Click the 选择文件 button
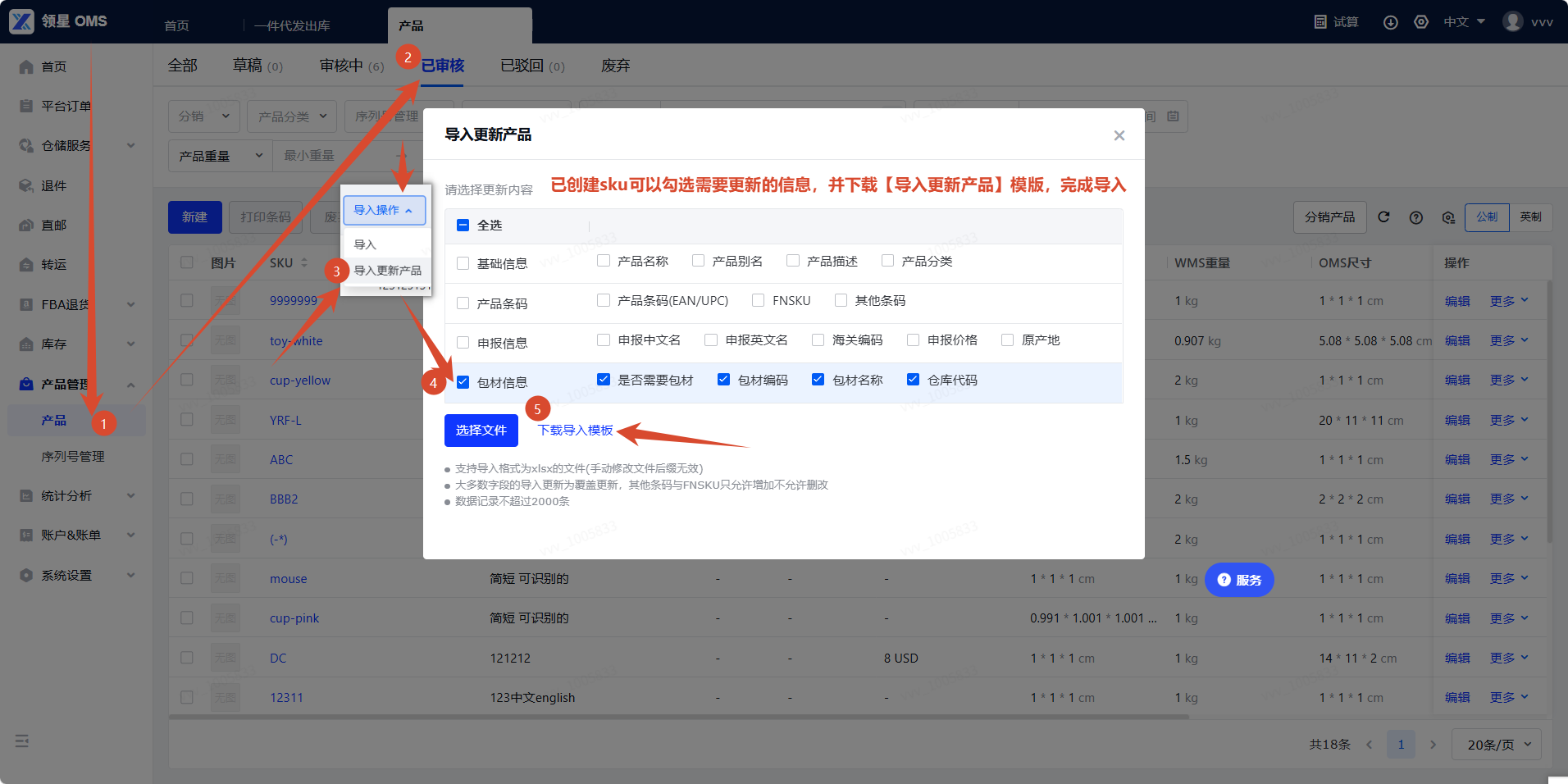Screen dimensions: 1568x784 pos(481,431)
